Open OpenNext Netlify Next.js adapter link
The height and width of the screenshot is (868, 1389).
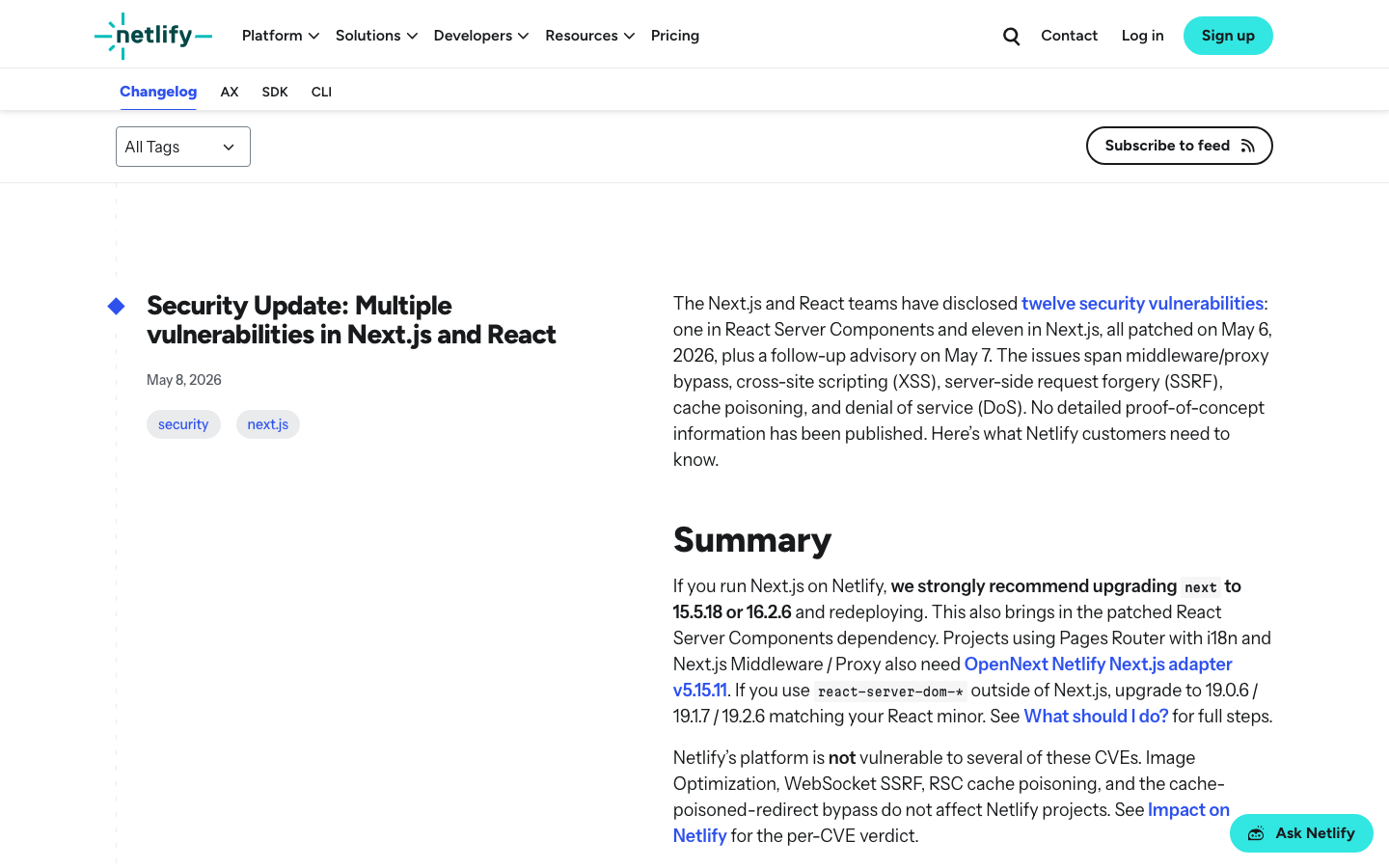tap(1098, 665)
